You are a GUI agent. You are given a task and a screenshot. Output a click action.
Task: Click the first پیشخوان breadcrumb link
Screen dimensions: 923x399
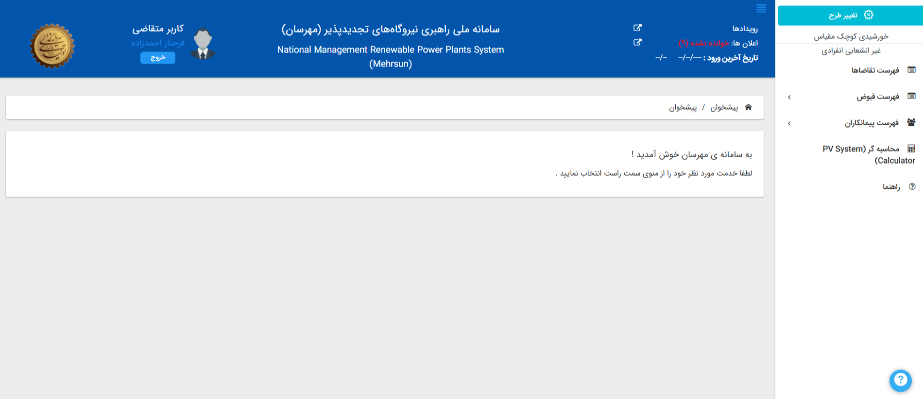click(725, 108)
